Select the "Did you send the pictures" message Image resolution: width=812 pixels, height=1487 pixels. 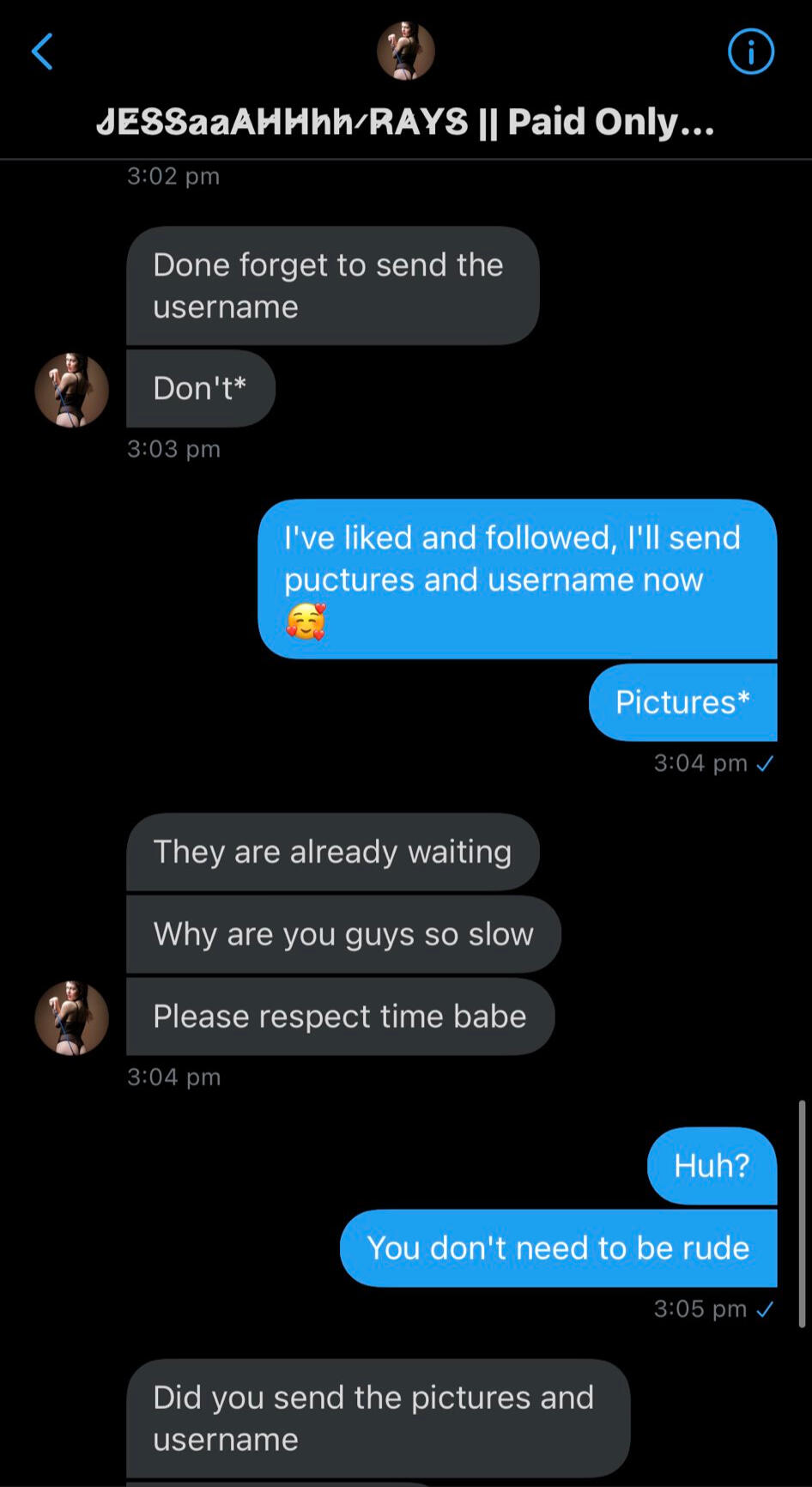(x=378, y=1417)
